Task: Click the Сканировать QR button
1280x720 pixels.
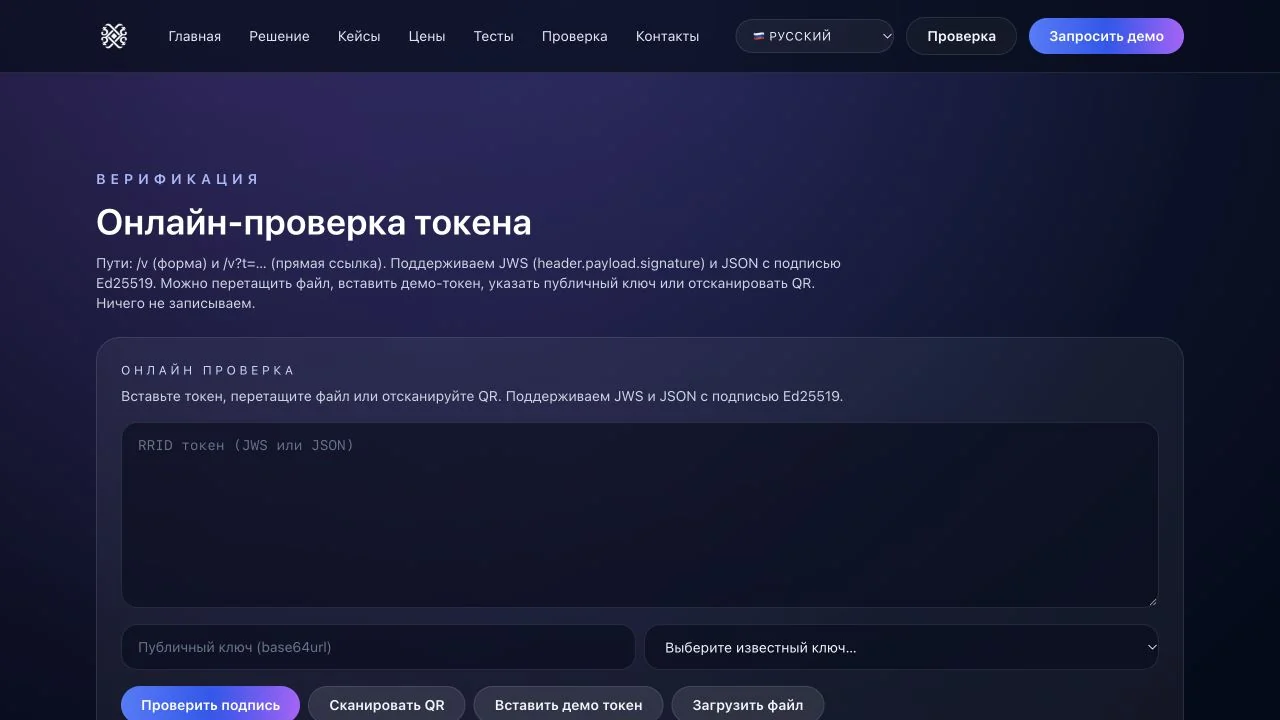Action: click(x=387, y=705)
